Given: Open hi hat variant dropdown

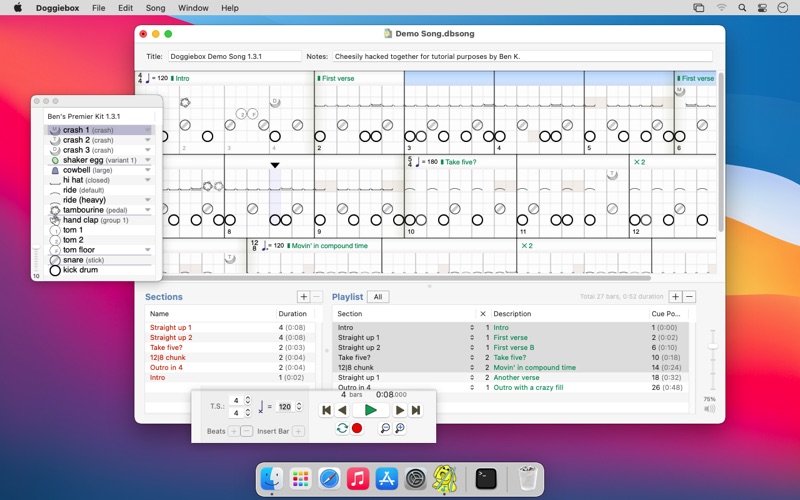Looking at the screenshot, I should 147,180.
